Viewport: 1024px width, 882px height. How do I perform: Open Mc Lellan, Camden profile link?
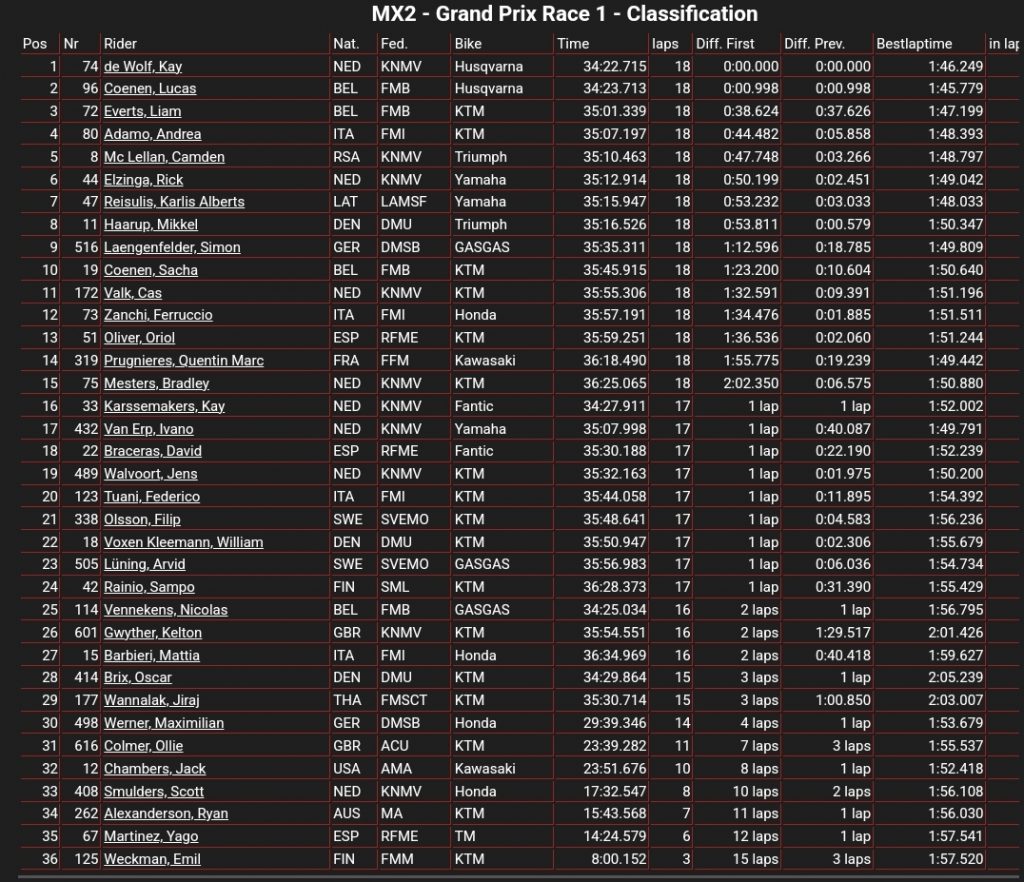point(164,157)
